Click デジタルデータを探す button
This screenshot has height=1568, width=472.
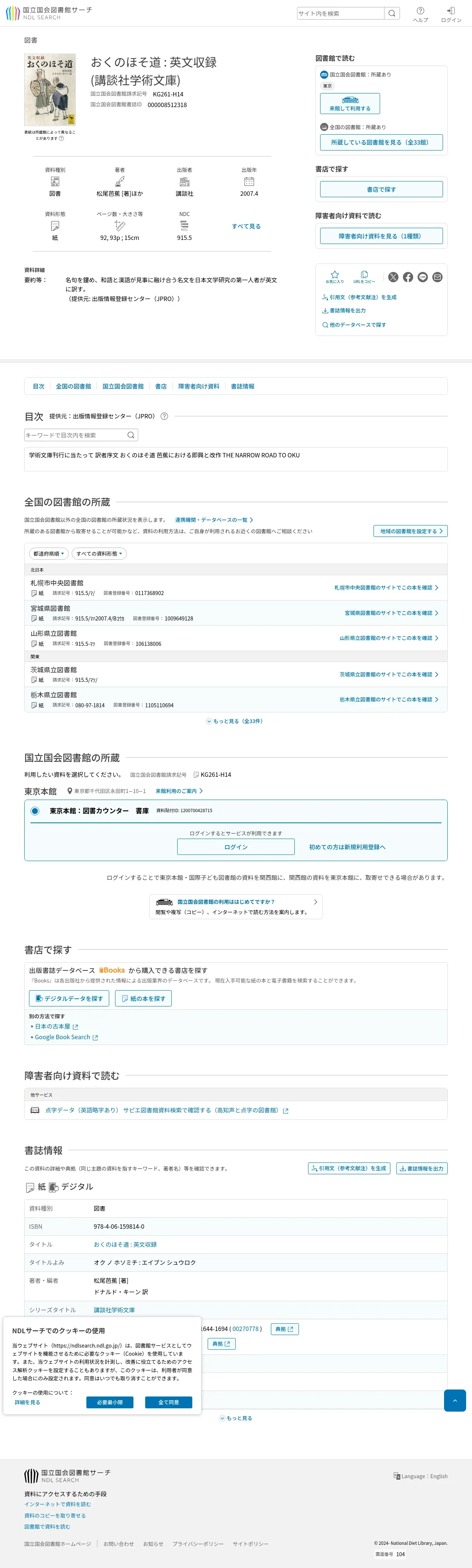coord(69,998)
